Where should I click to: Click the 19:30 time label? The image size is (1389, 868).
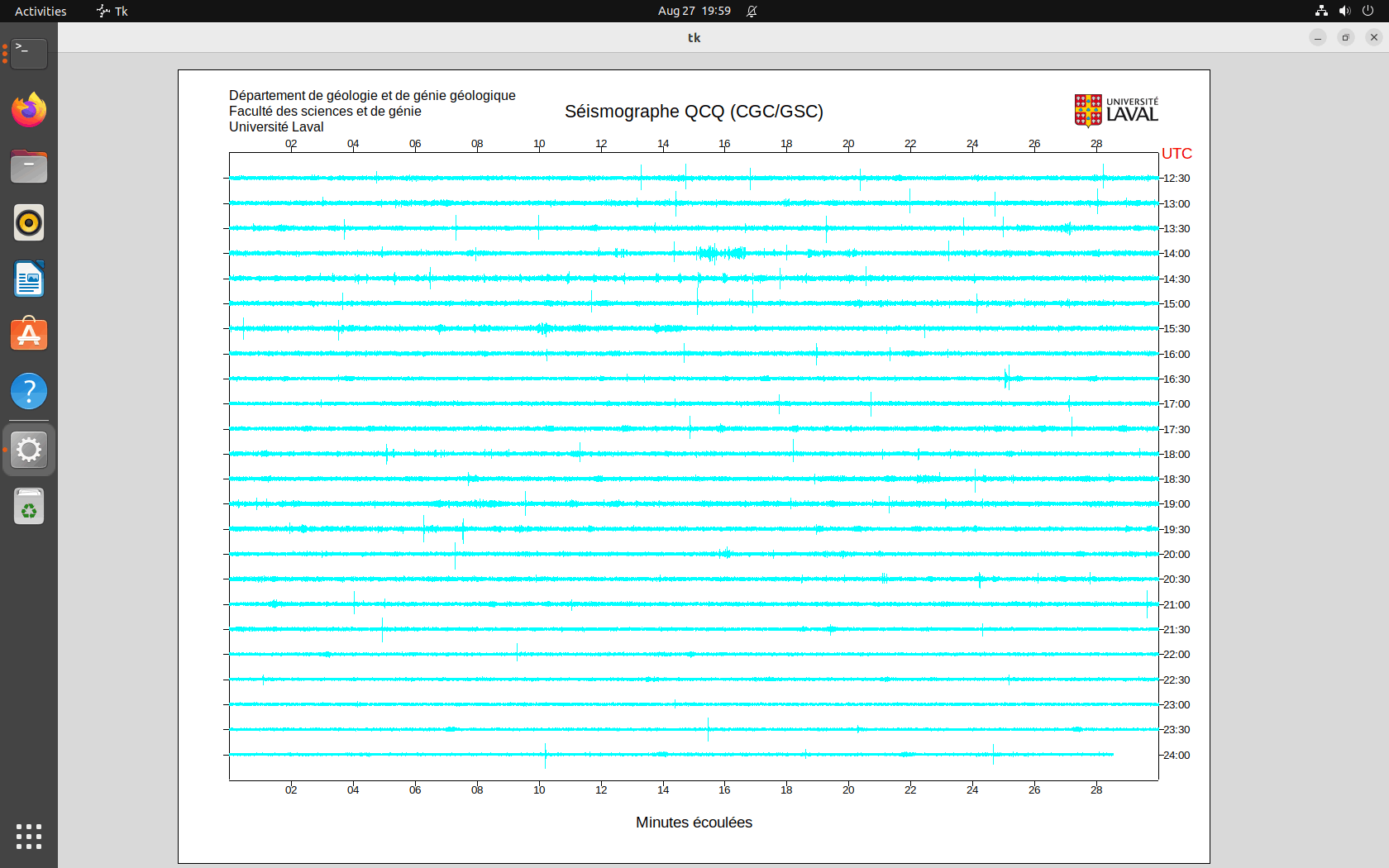coord(1177,530)
